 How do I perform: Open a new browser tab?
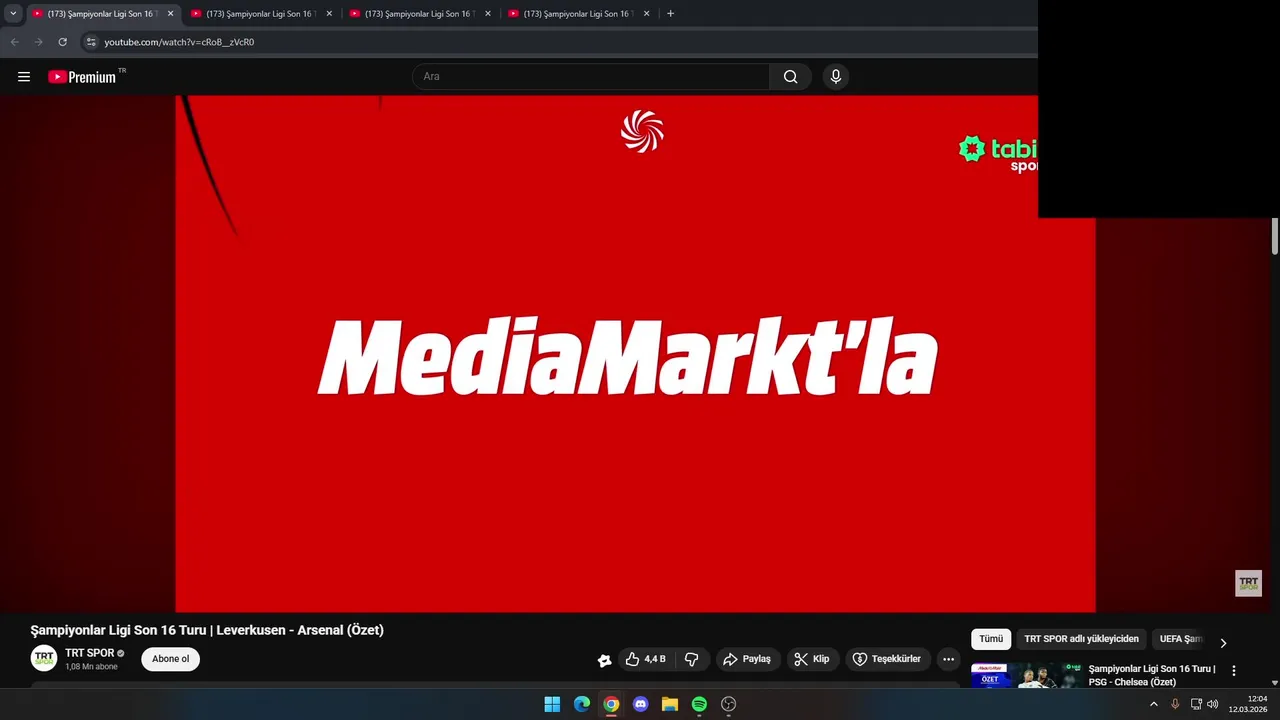(x=670, y=14)
